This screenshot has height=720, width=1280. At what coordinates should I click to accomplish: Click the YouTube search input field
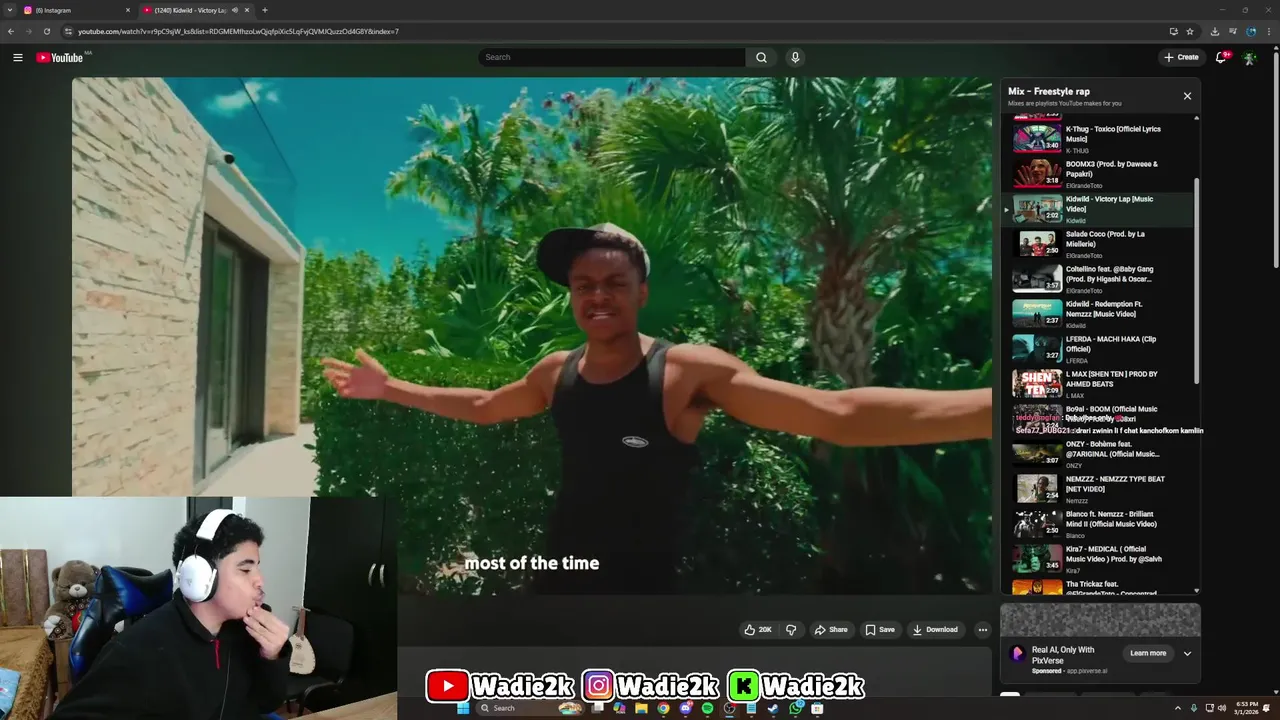(x=611, y=57)
